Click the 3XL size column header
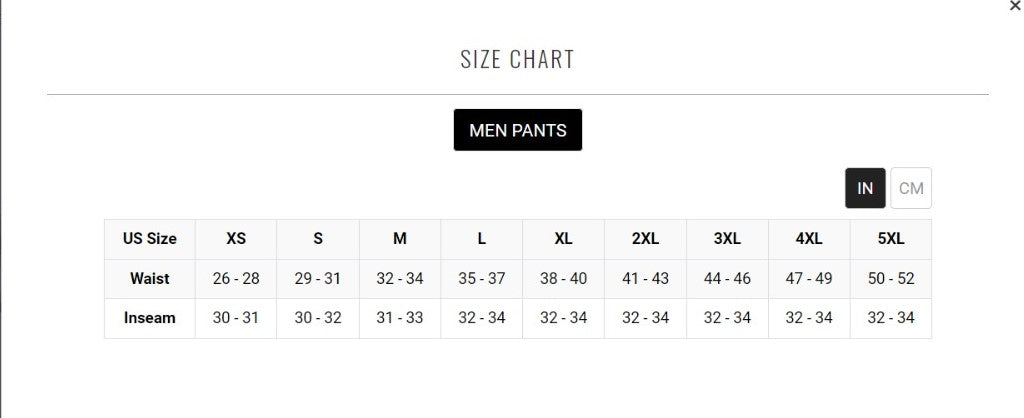 [x=727, y=239]
